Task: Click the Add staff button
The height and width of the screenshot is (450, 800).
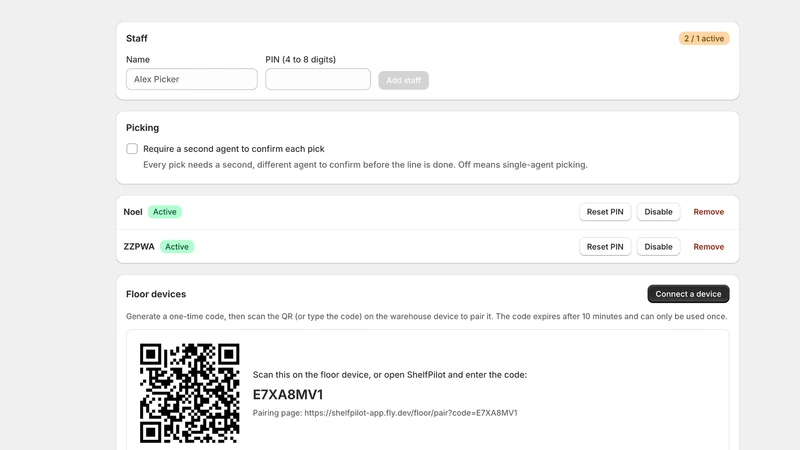Action: point(403,80)
